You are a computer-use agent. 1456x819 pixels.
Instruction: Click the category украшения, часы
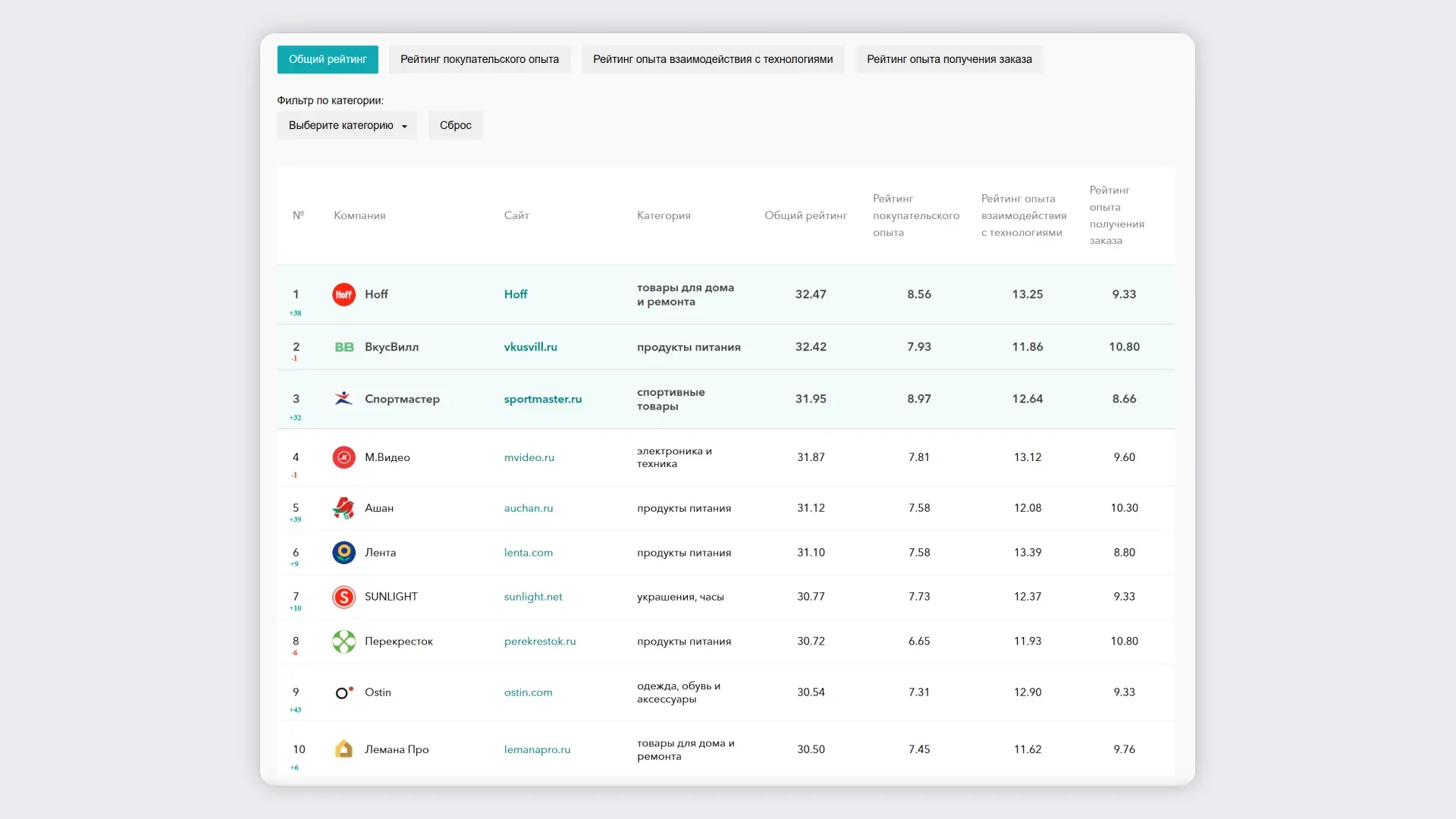click(x=680, y=597)
